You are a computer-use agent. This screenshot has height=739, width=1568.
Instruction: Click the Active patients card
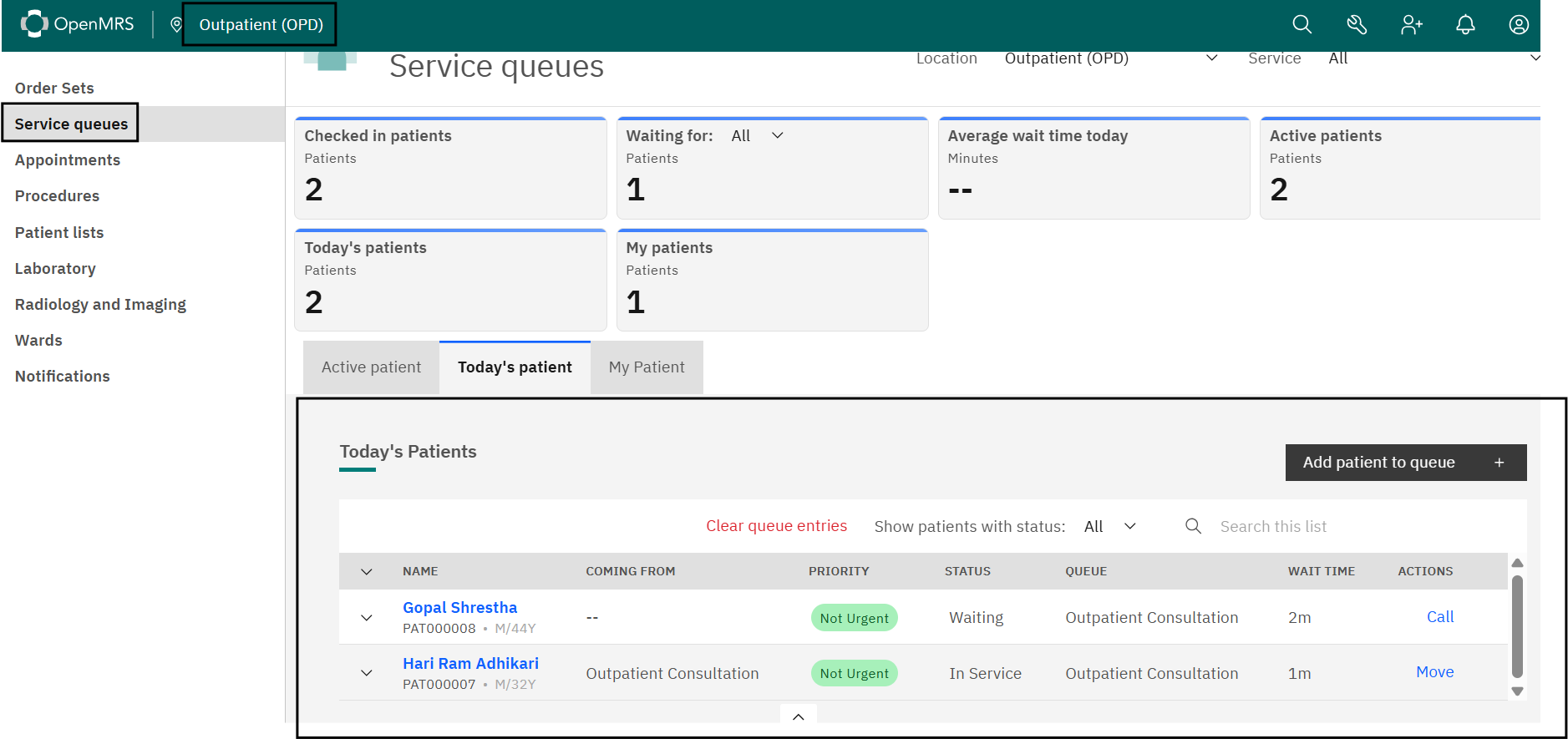pyautogui.click(x=1400, y=168)
